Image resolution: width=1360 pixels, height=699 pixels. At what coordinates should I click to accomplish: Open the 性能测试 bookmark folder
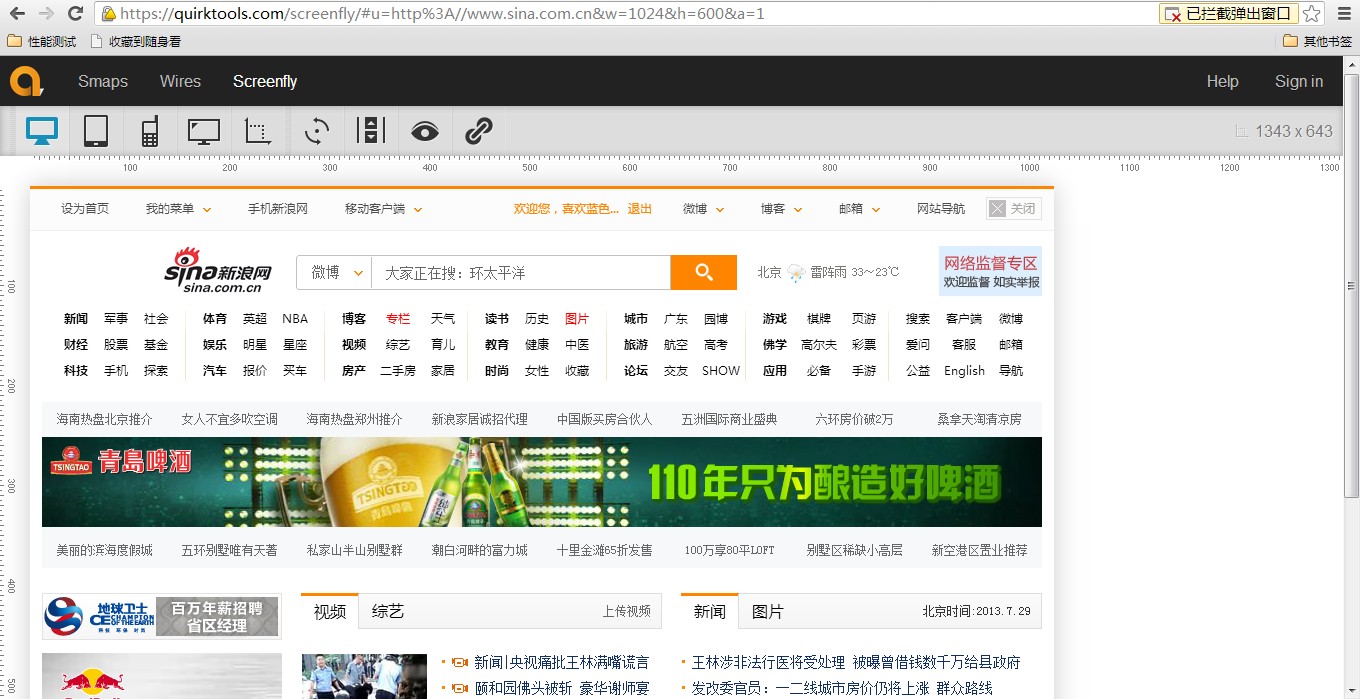click(x=42, y=41)
